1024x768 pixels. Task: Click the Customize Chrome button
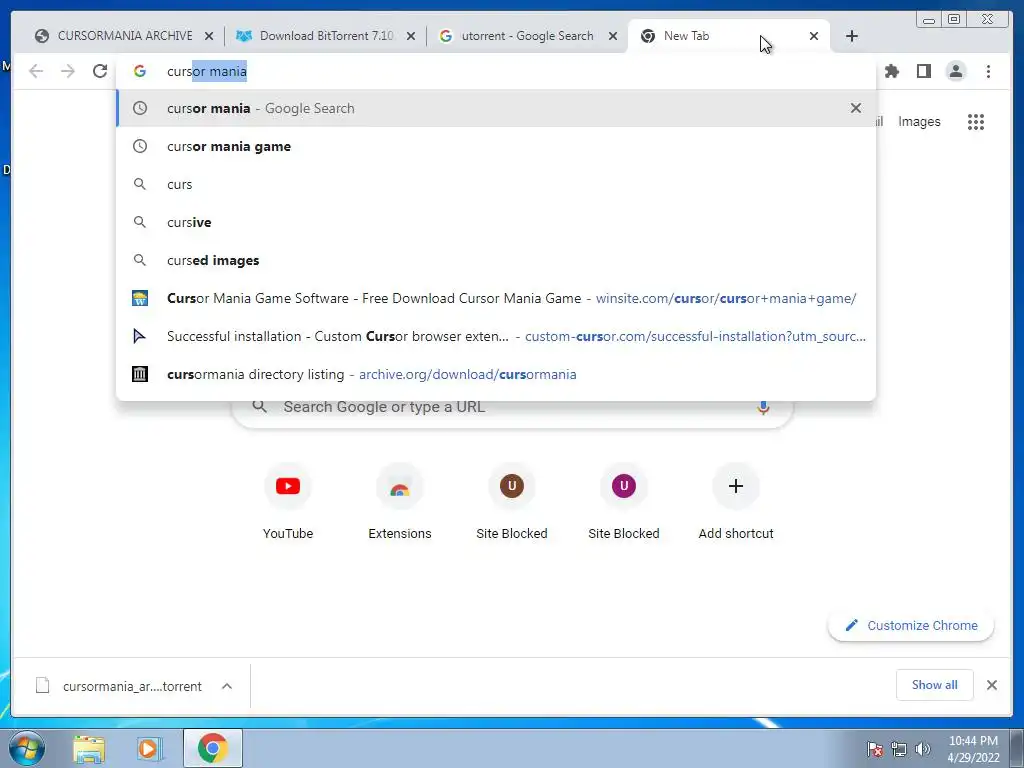(911, 625)
